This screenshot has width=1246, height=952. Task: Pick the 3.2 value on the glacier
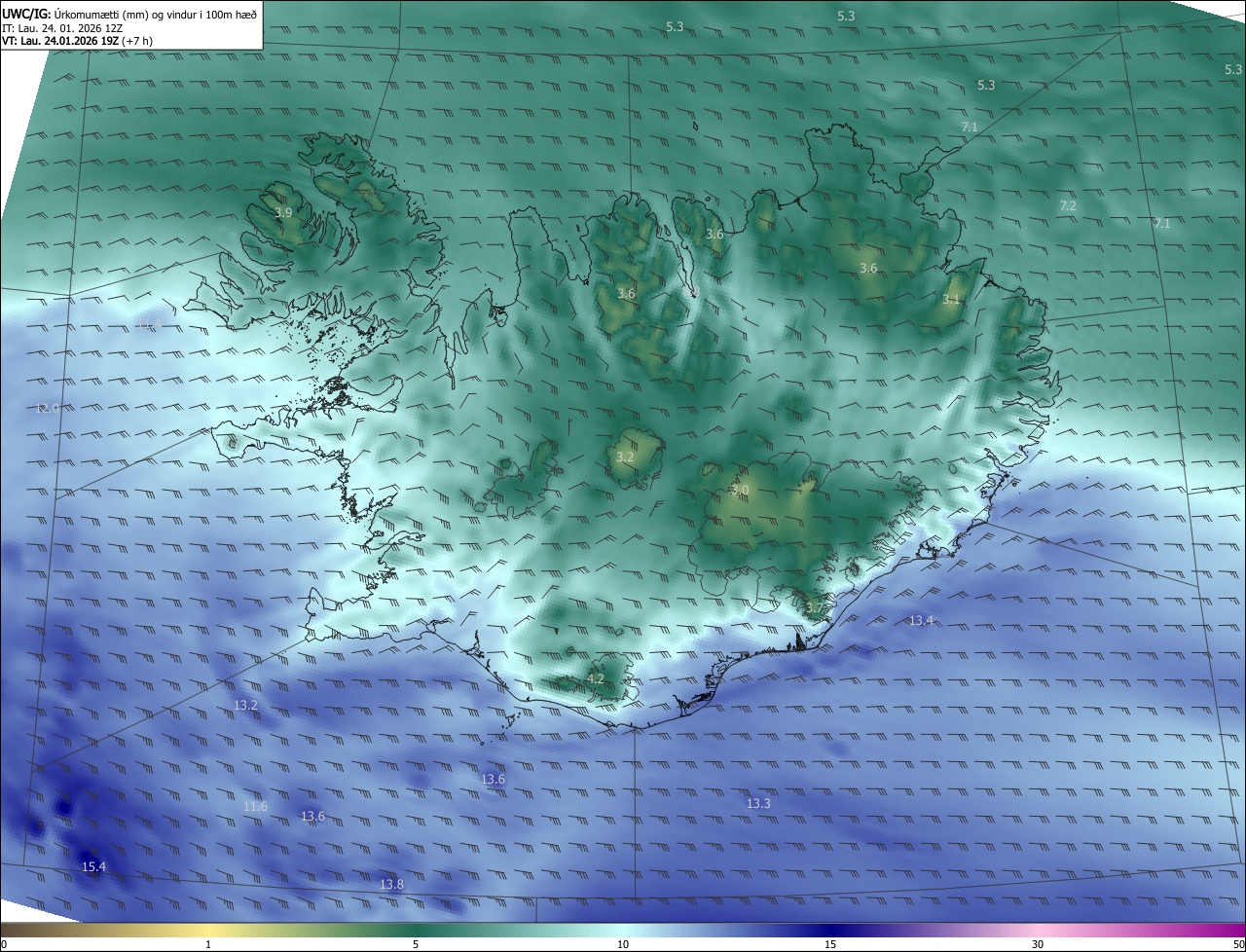[x=625, y=458]
